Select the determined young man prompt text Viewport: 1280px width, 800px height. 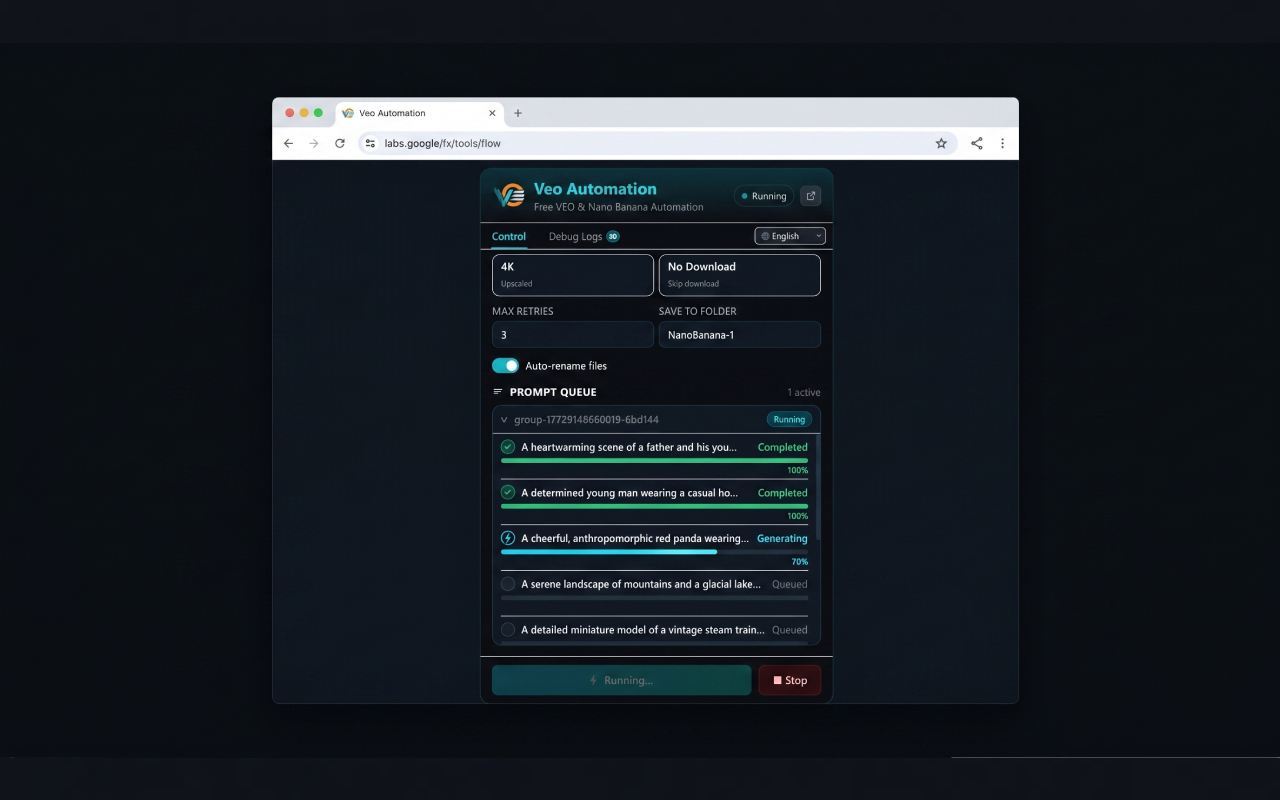coord(629,493)
